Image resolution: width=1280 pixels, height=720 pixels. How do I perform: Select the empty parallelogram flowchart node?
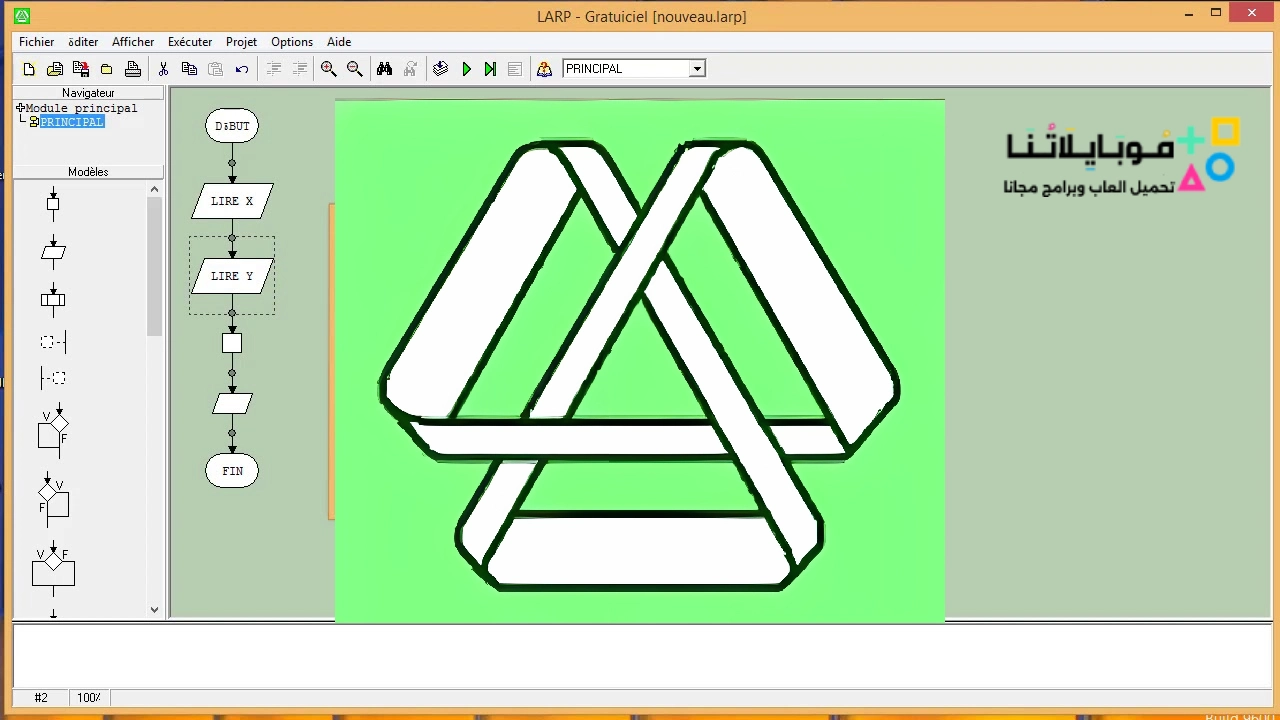pyautogui.click(x=232, y=403)
